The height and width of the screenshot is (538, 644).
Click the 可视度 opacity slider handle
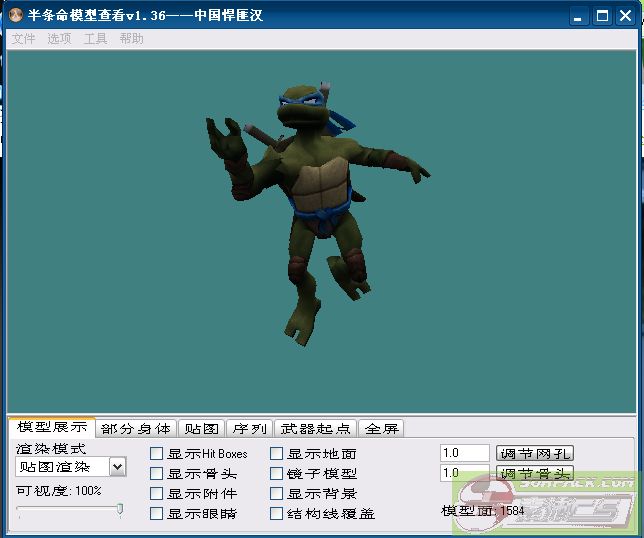tap(120, 510)
